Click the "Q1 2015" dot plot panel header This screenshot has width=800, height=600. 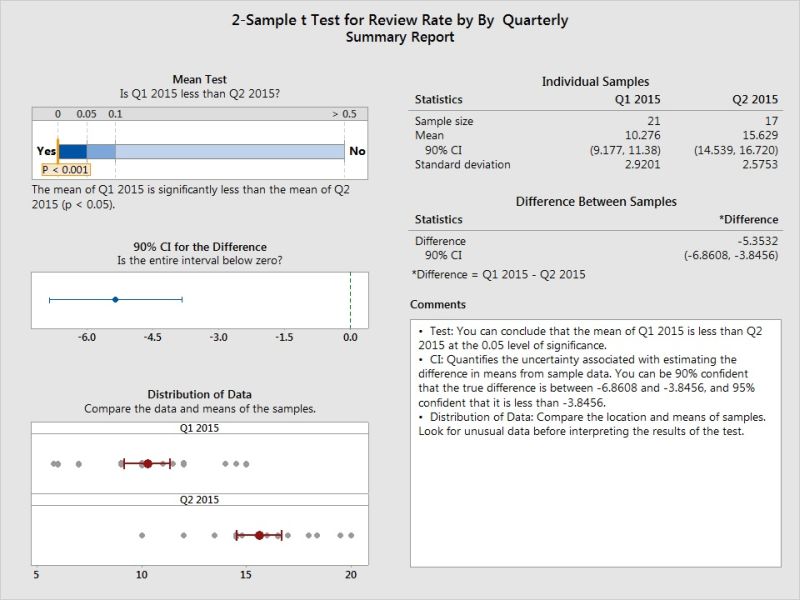click(x=199, y=428)
